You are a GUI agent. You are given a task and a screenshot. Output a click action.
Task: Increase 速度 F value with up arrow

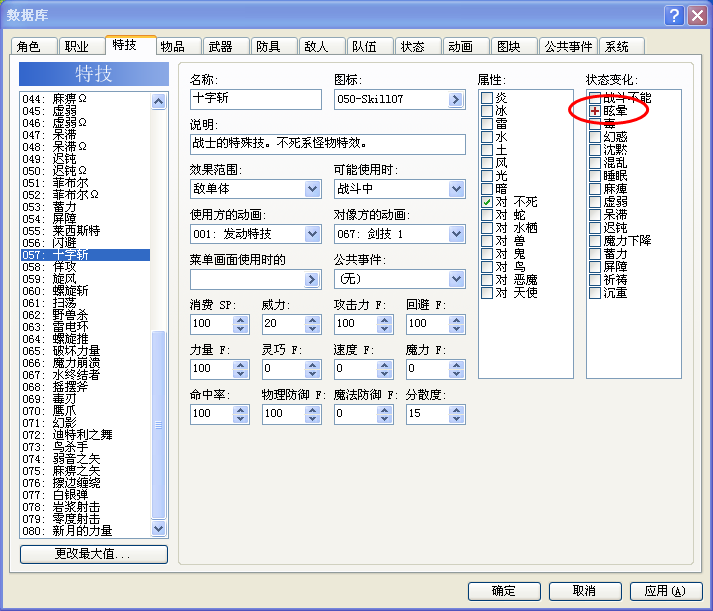(385, 365)
